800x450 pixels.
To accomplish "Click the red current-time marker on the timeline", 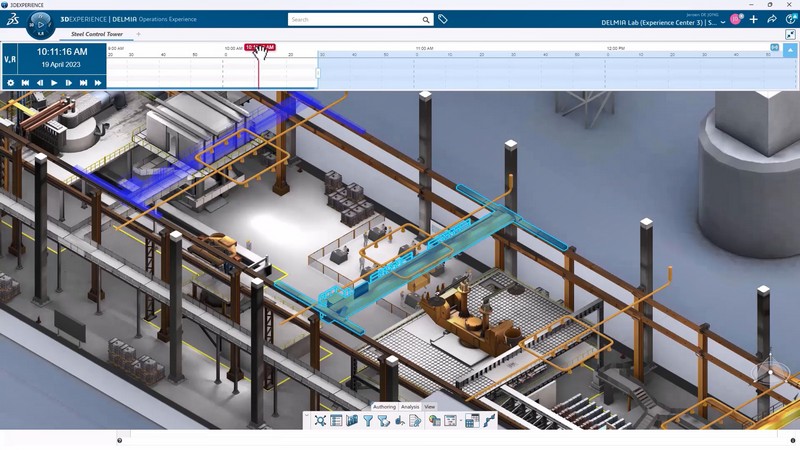I will pos(259,47).
